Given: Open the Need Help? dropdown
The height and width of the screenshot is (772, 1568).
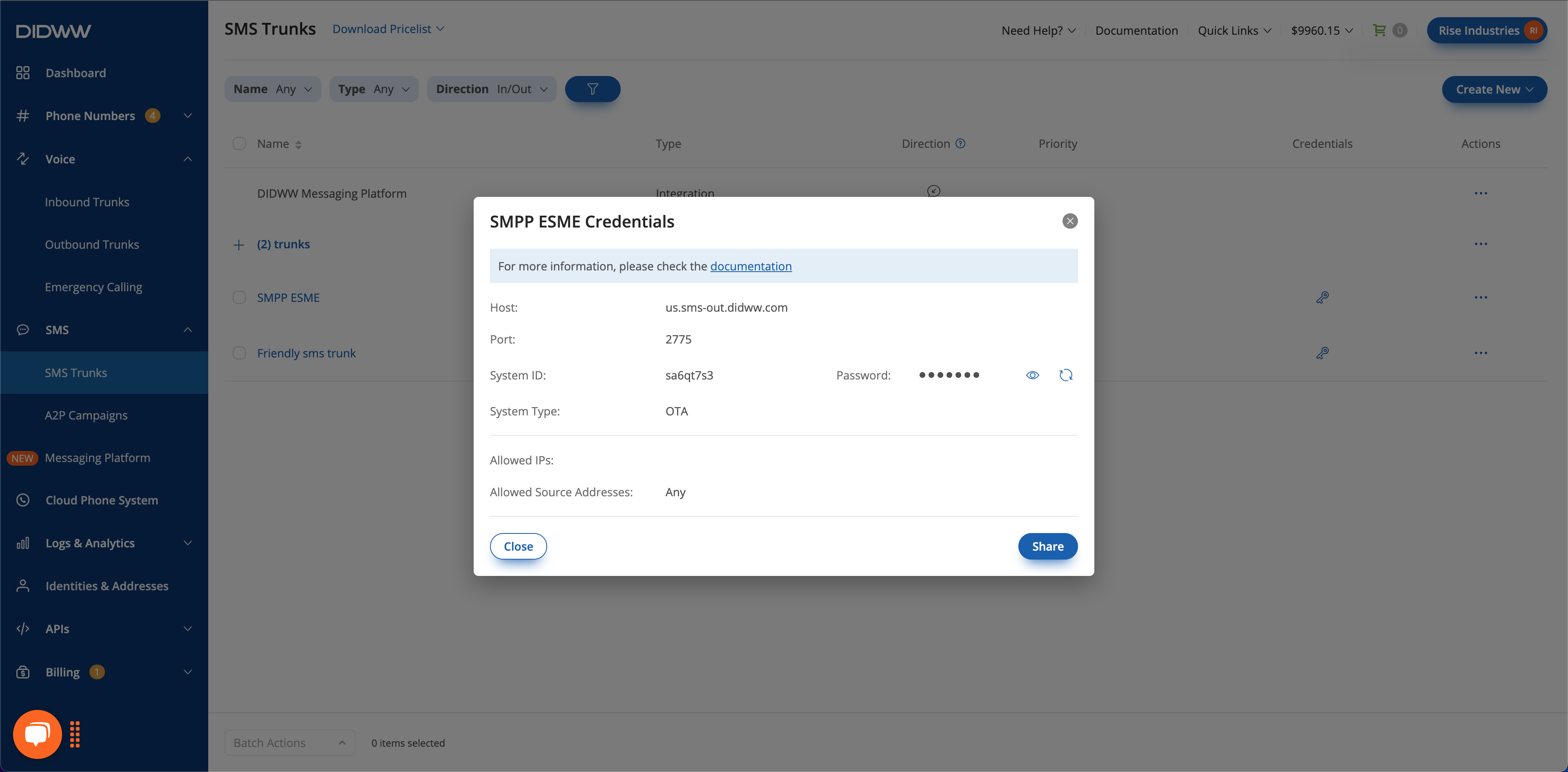Looking at the screenshot, I should click(1038, 31).
